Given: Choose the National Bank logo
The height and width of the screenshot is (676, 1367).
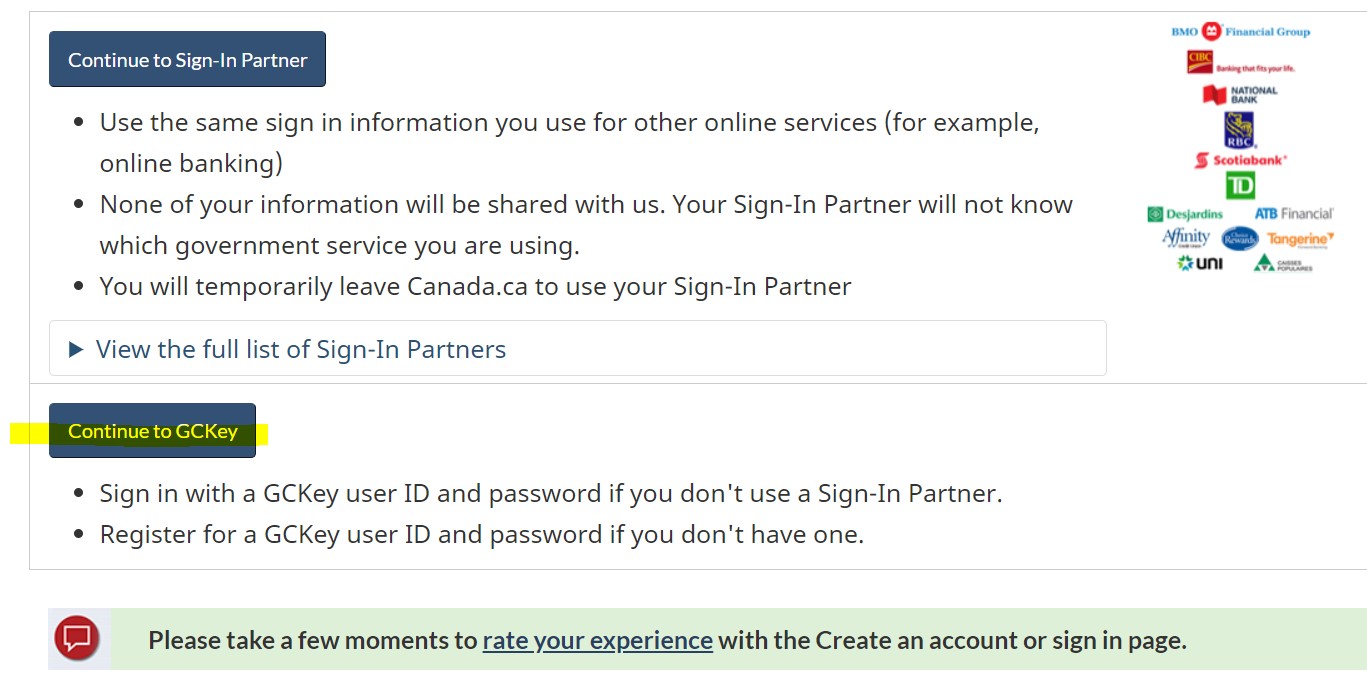Looking at the screenshot, I should pyautogui.click(x=1240, y=95).
